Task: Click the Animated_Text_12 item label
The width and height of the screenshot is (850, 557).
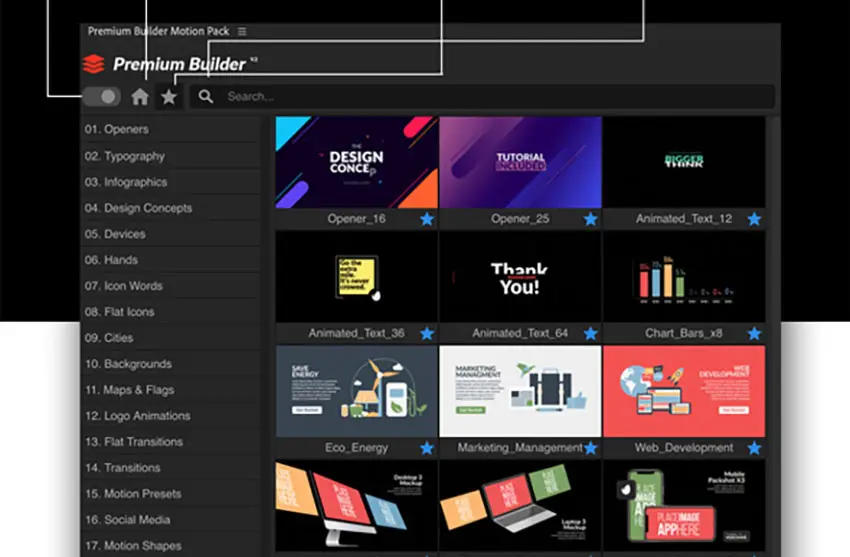Action: (684, 219)
